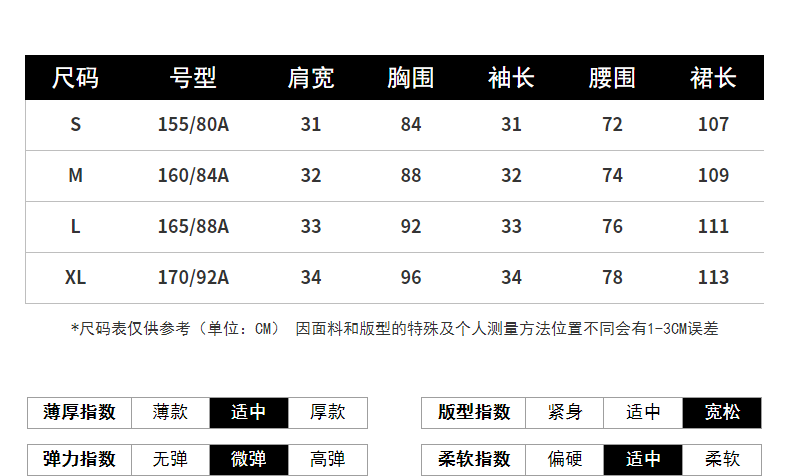
Task: Click the XL size row label
Action: click(x=75, y=277)
